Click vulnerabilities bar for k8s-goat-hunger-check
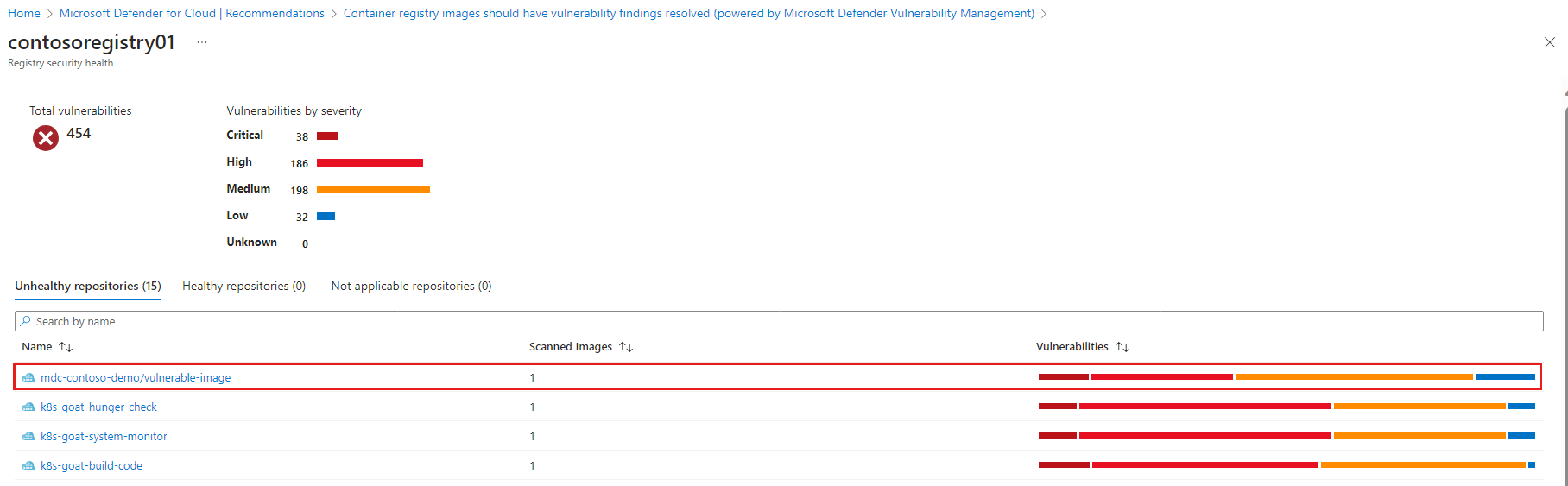Viewport: 1568px width, 486px height. tap(1287, 407)
